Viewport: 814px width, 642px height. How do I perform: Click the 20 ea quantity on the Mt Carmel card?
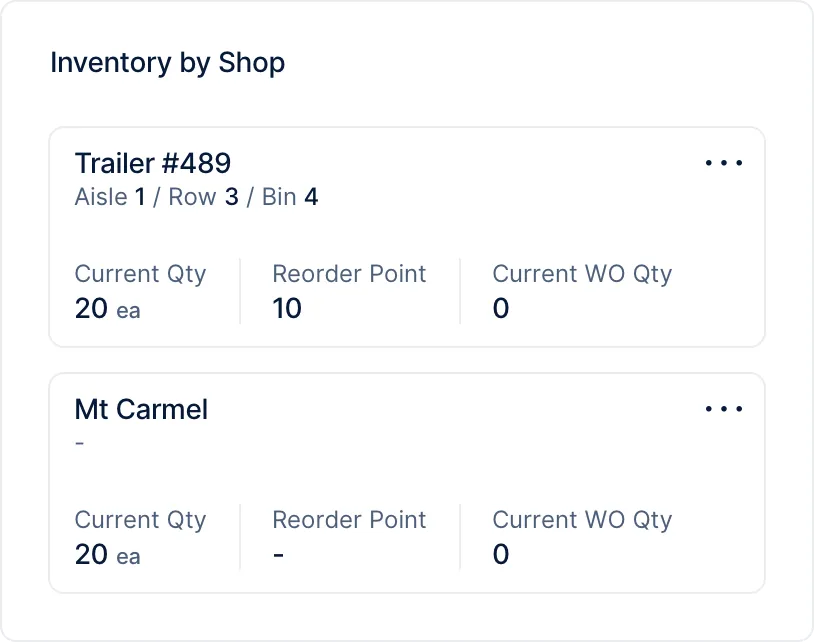pyautogui.click(x=104, y=555)
